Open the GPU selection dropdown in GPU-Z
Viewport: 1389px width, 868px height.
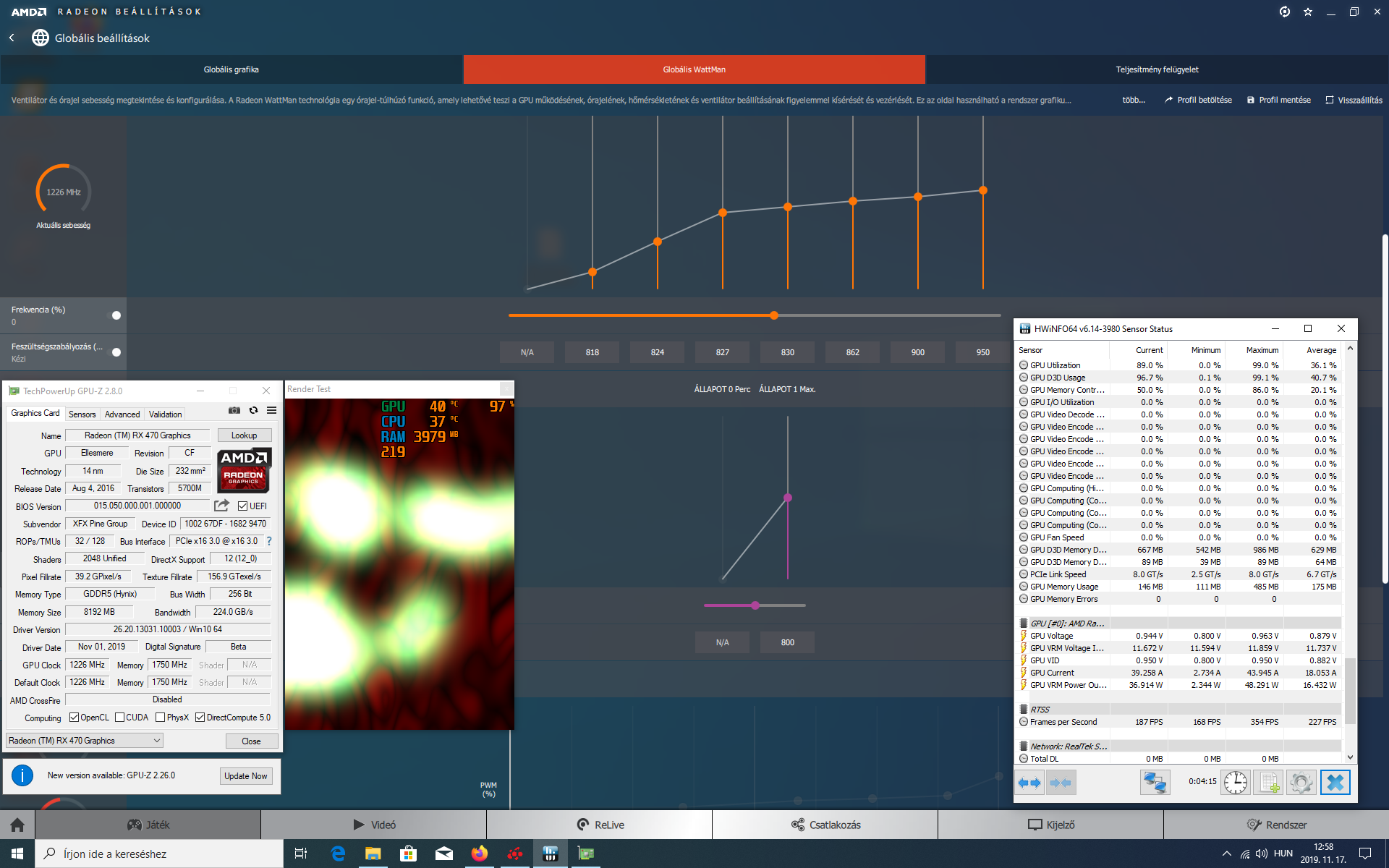tap(85, 741)
